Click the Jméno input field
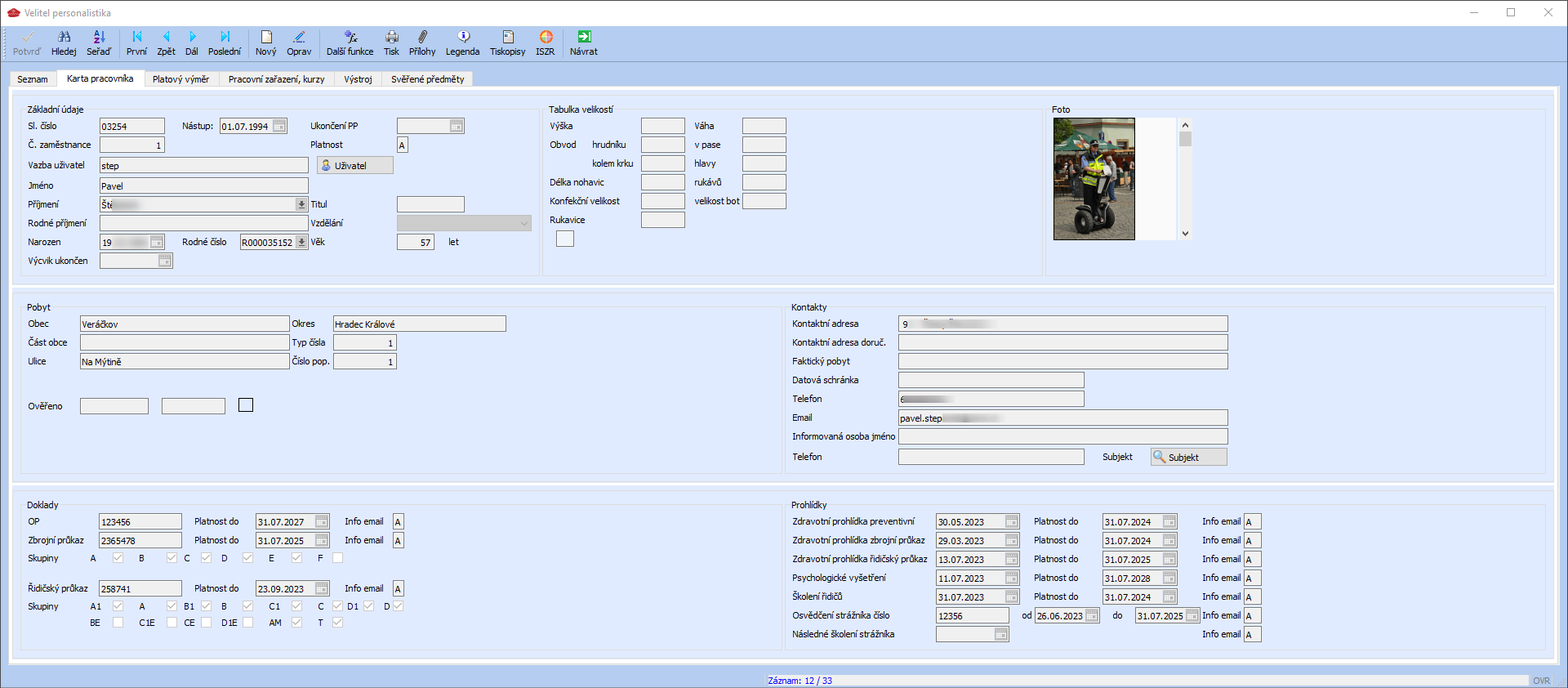The height and width of the screenshot is (688, 1568). (203, 185)
